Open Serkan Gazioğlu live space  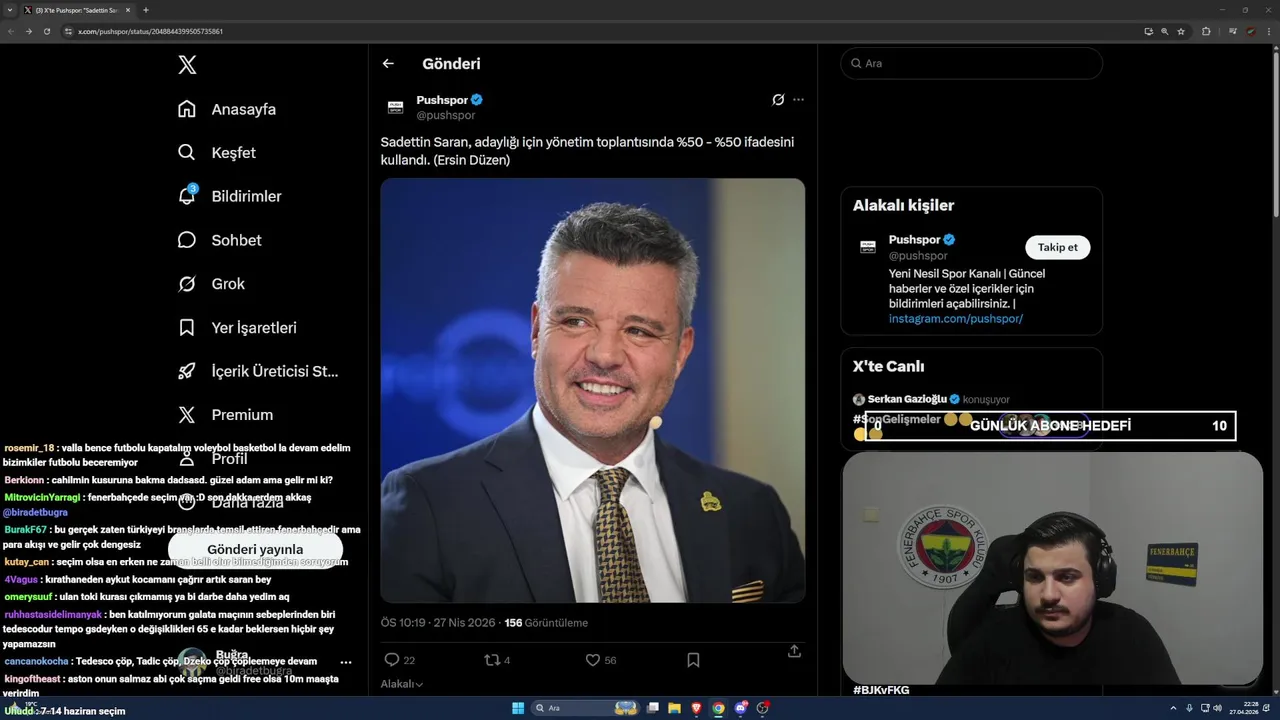pos(931,399)
